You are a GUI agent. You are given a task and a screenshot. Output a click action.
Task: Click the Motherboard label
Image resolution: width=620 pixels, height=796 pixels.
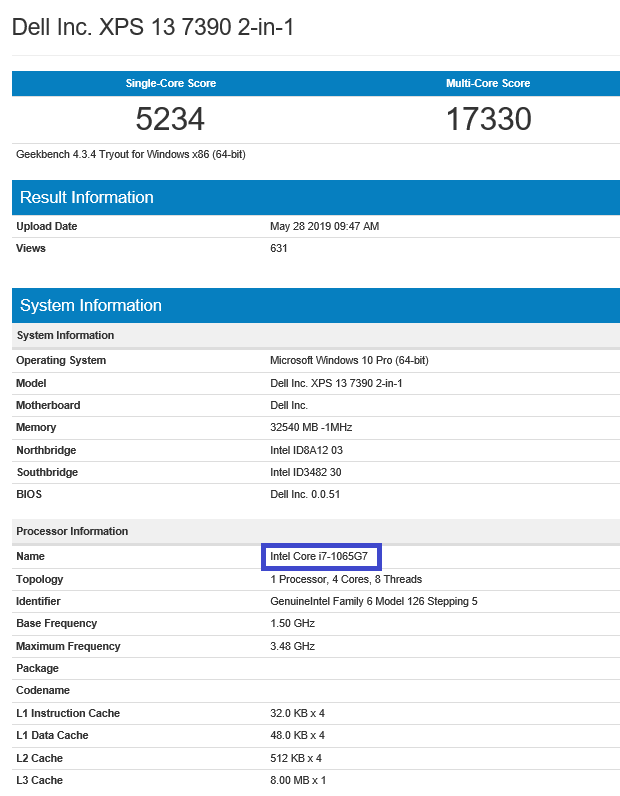pos(48,405)
